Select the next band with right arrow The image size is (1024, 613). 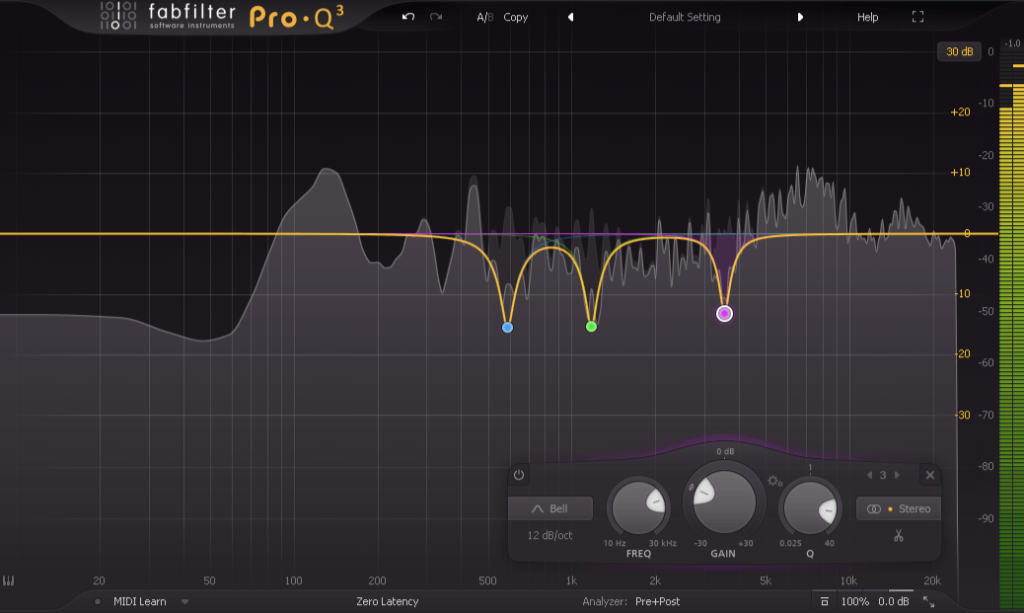point(897,475)
